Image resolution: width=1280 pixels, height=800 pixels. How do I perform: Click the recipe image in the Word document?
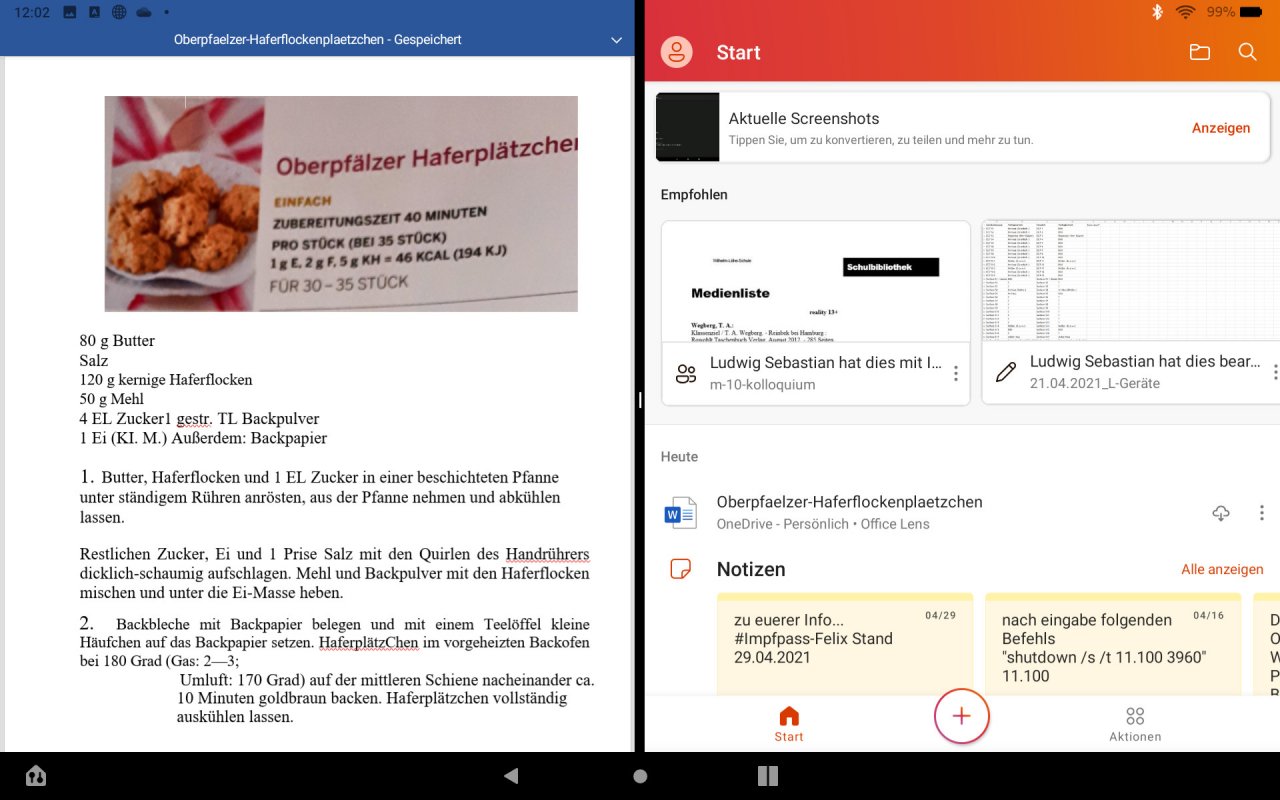(x=341, y=204)
